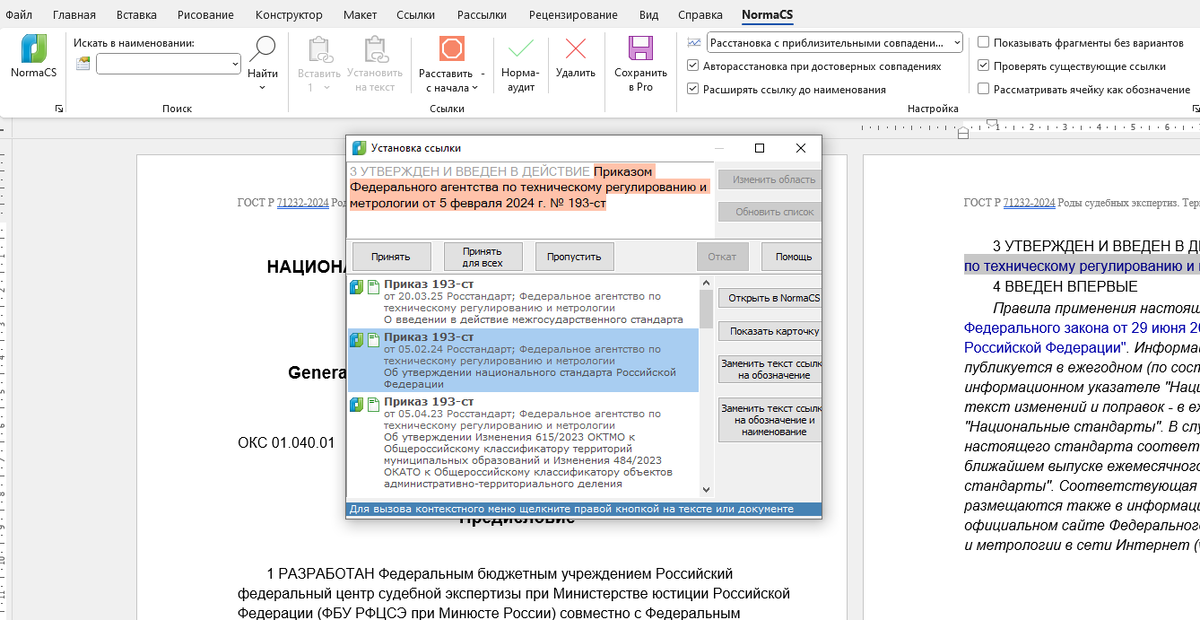Screen dimensions: 1200x620
Task: Click the Показать карточку button
Action: [x=769, y=331]
